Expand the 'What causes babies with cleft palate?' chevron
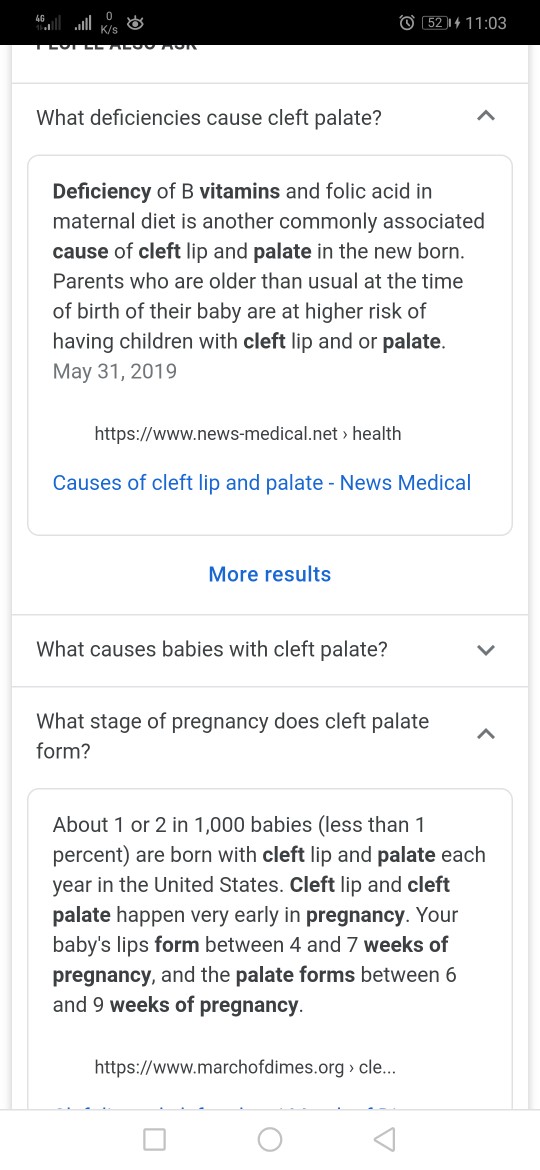This screenshot has width=540, height=1170. pos(486,650)
